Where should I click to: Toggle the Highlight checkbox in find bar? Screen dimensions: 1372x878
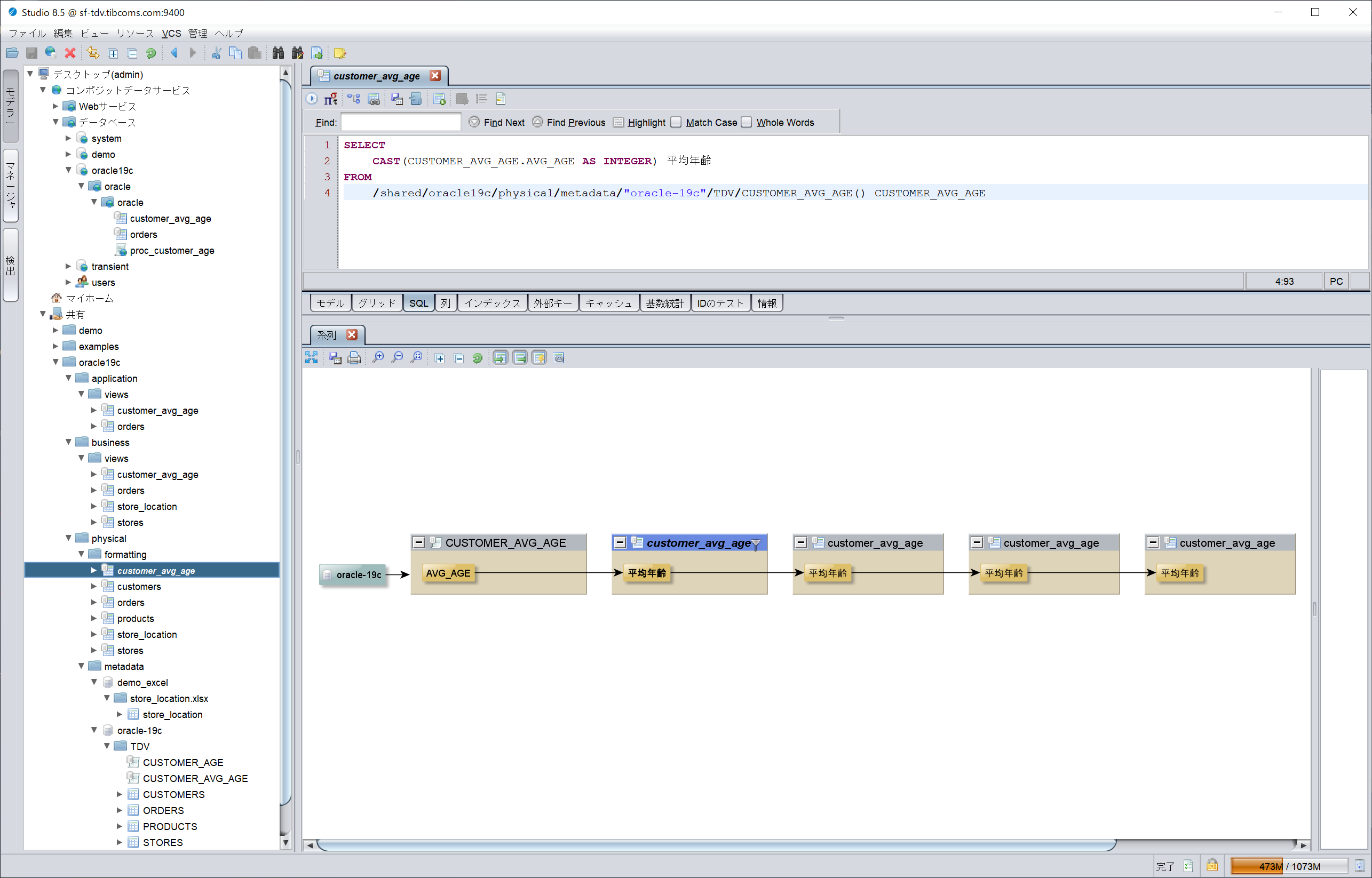coord(618,122)
